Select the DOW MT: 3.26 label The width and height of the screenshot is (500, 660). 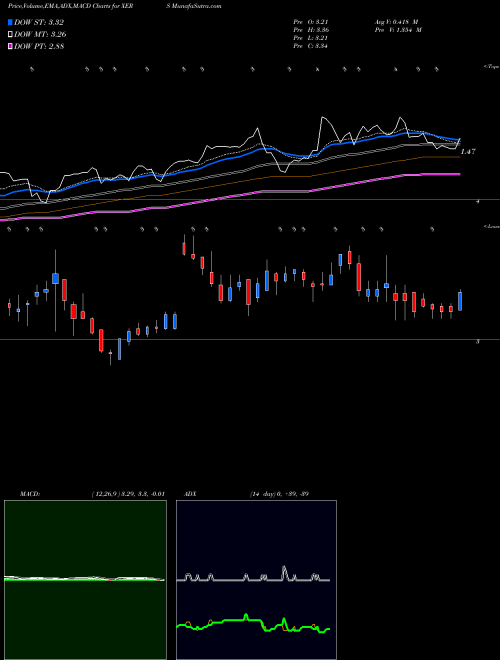40,35
